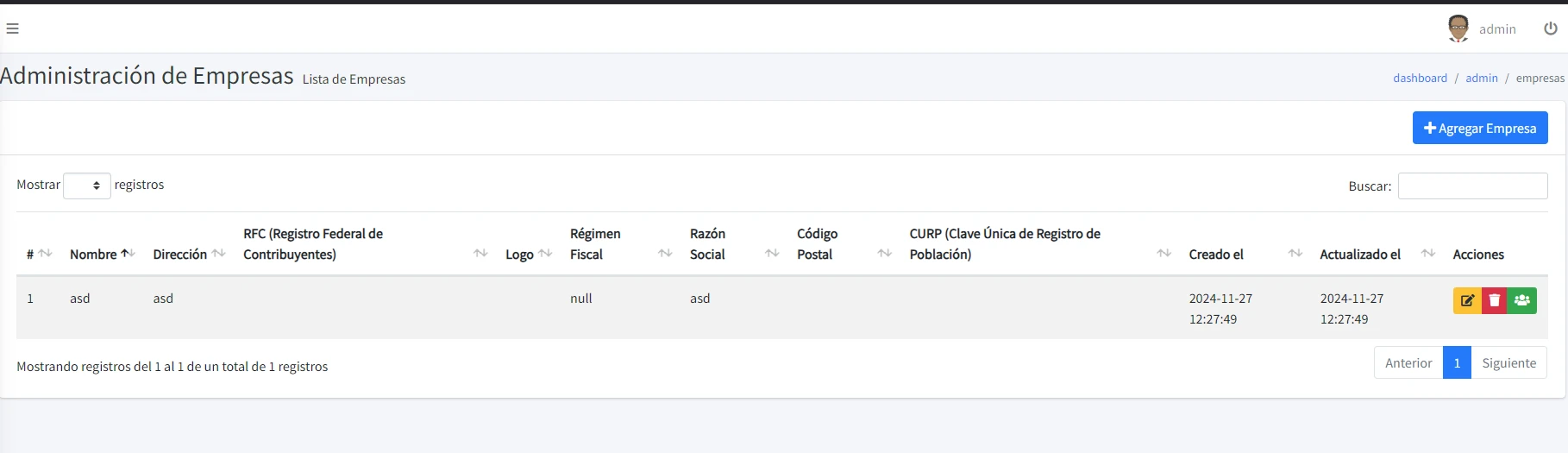The image size is (1568, 453).
Task: Sort by Régimen Fiscal column
Action: click(621, 244)
